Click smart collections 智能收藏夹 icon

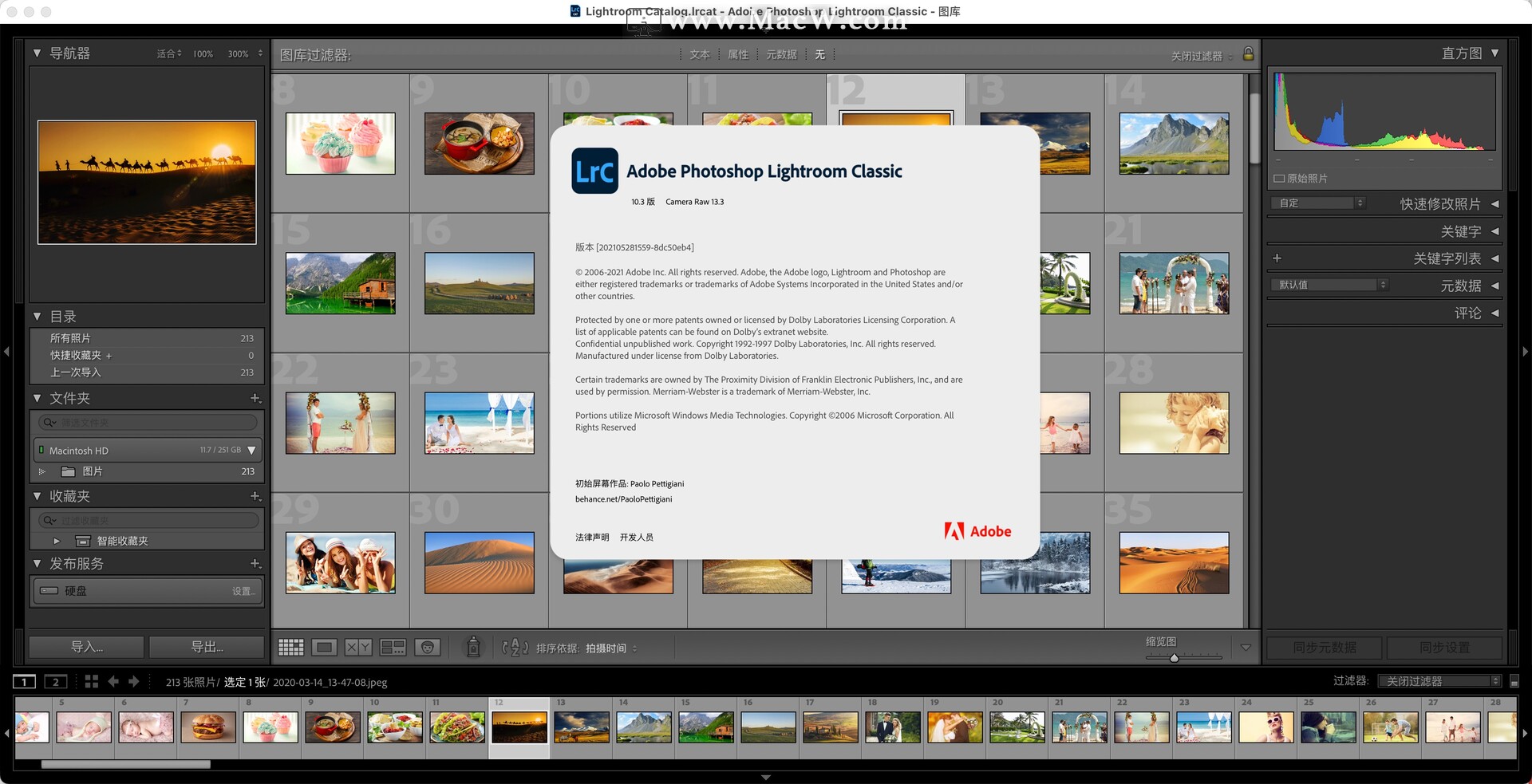pyautogui.click(x=83, y=541)
